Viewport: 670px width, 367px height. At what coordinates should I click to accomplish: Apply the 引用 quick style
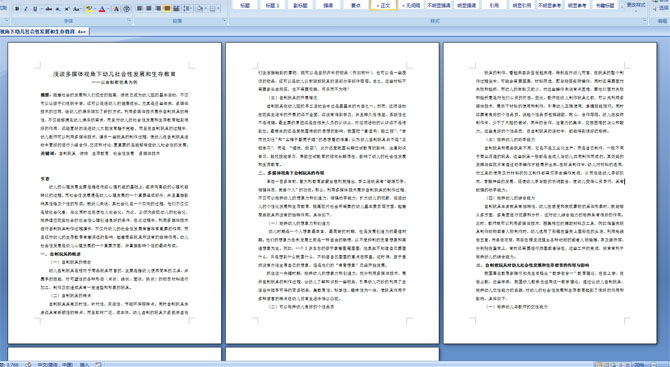(494, 5)
